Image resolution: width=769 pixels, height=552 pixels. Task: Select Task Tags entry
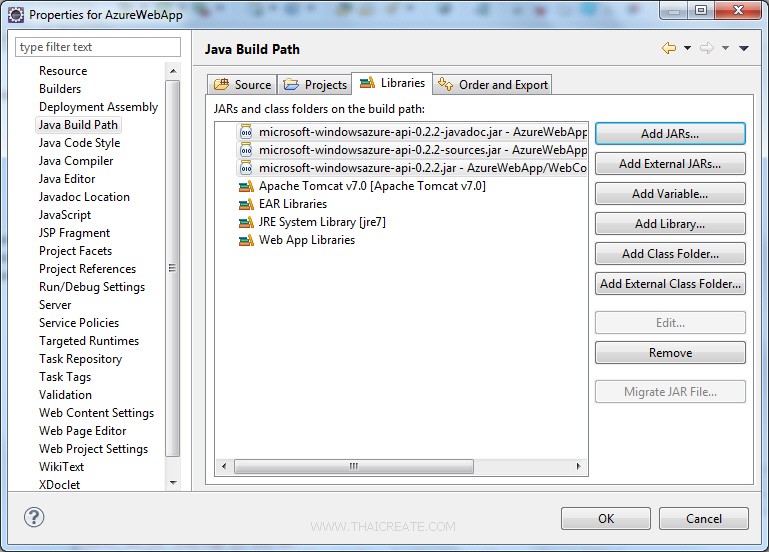[x=65, y=376]
